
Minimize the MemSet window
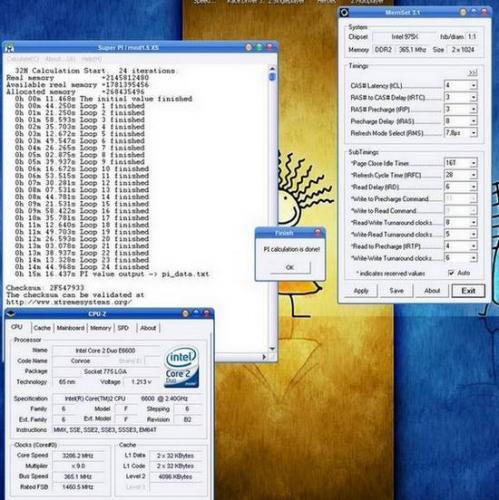pyautogui.click(x=463, y=12)
